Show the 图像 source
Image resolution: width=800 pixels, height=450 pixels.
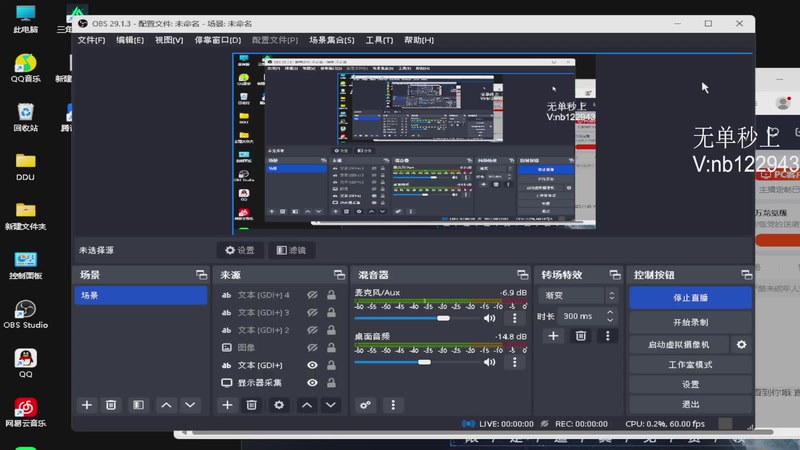click(312, 347)
